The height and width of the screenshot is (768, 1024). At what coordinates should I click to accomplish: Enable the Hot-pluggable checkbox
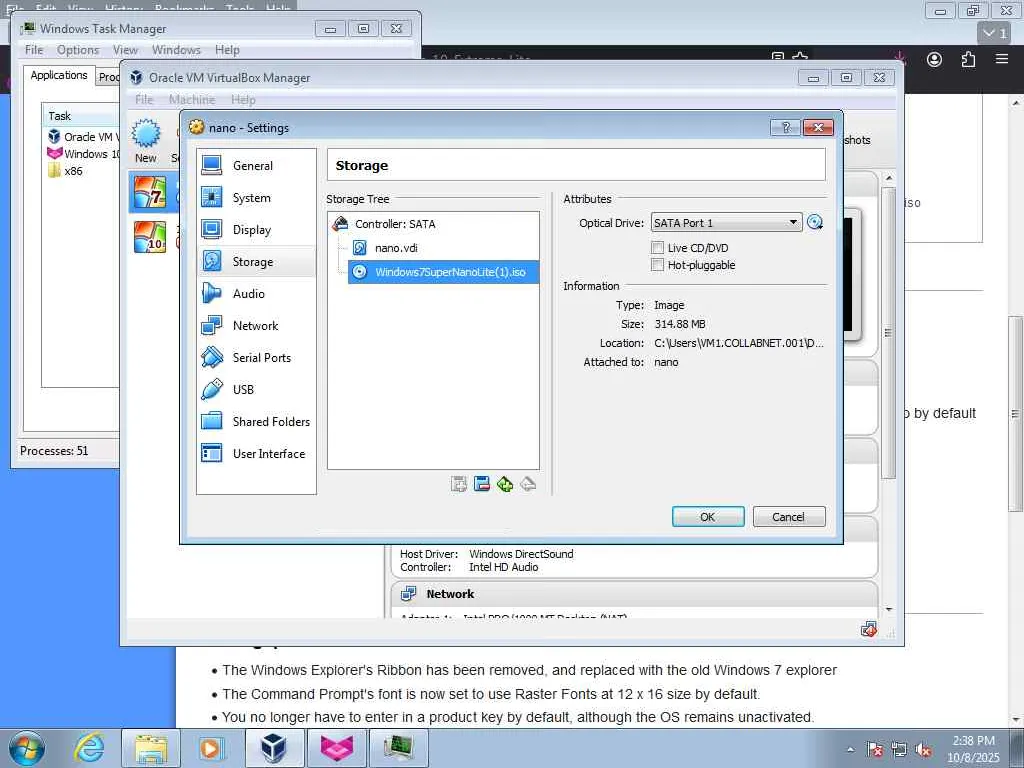click(658, 264)
